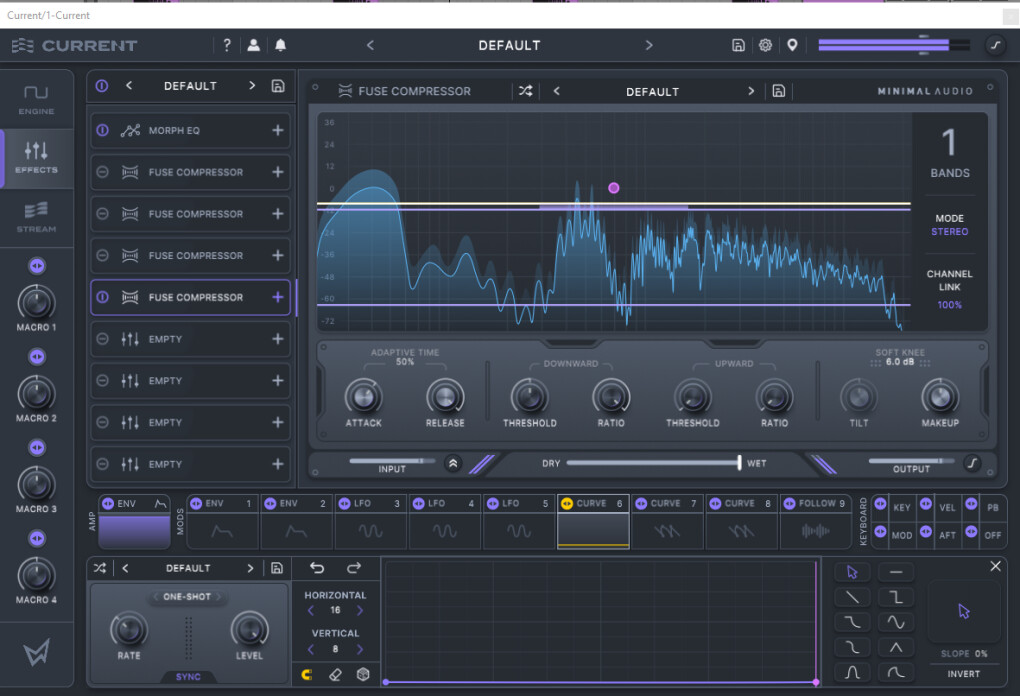
Task: Change ONE-SHOT mode with its right arrow
Action: pos(219,596)
